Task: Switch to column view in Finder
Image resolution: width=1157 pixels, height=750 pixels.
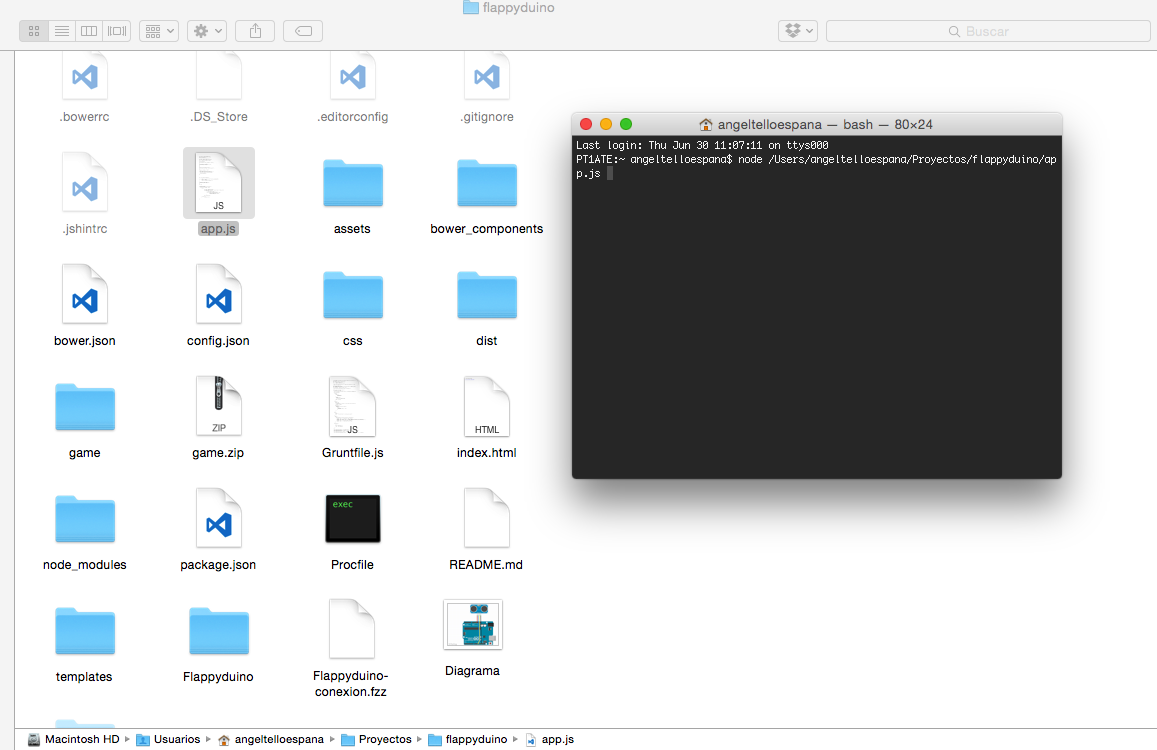Action: tap(89, 30)
